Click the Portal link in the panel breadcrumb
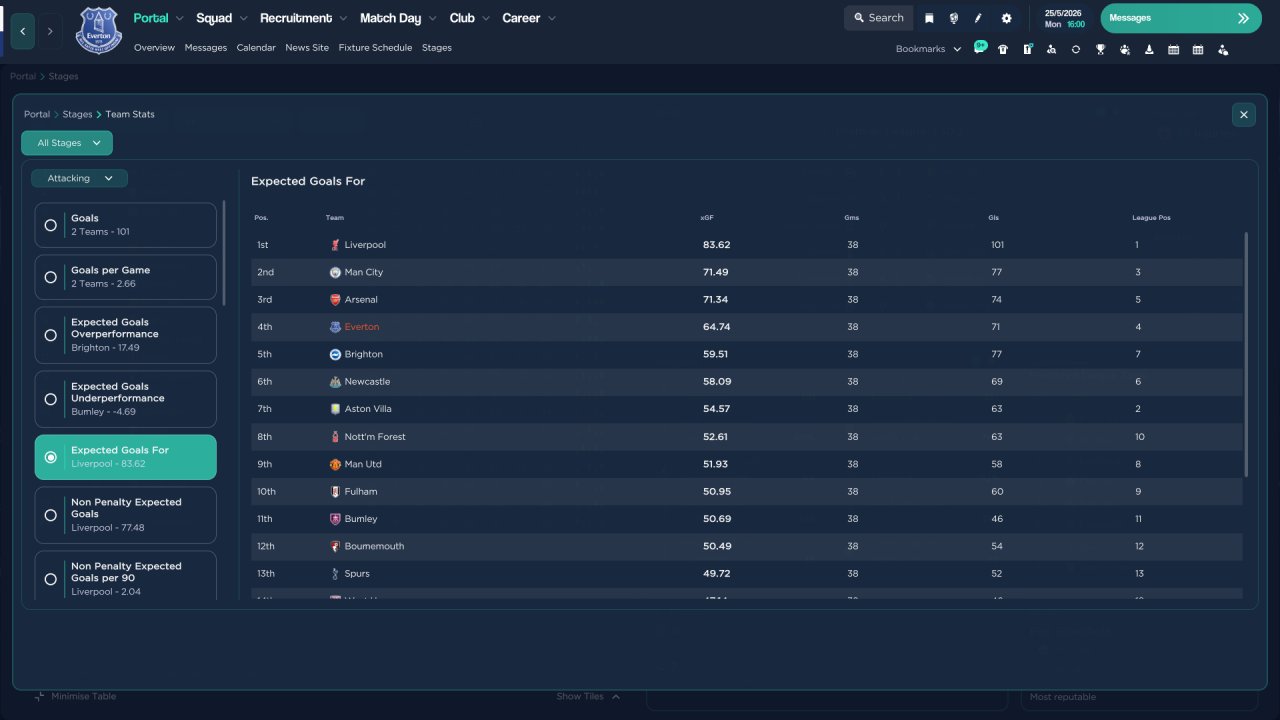Image resolution: width=1280 pixels, height=720 pixels. click(x=37, y=115)
